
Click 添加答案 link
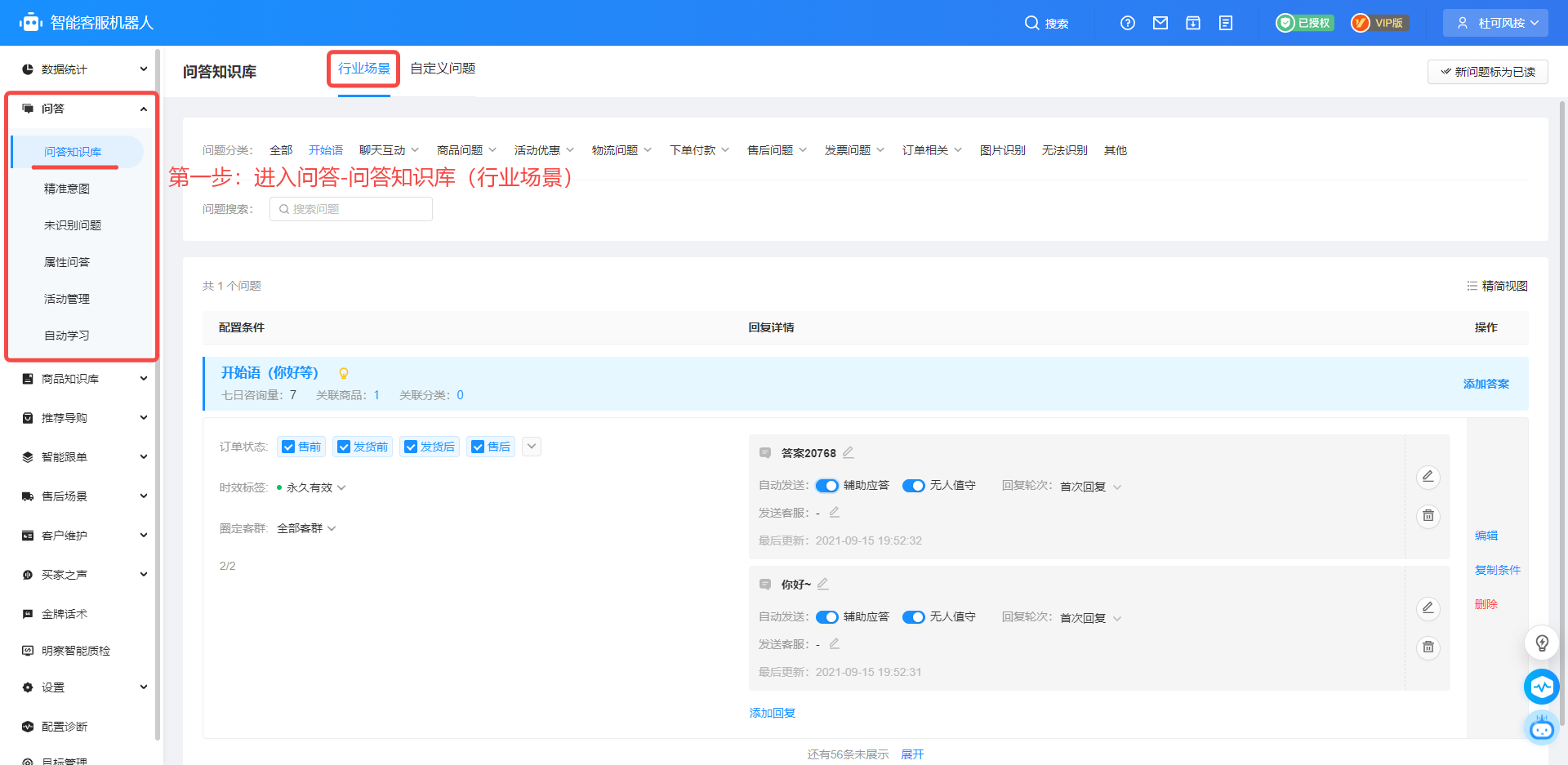click(1486, 384)
